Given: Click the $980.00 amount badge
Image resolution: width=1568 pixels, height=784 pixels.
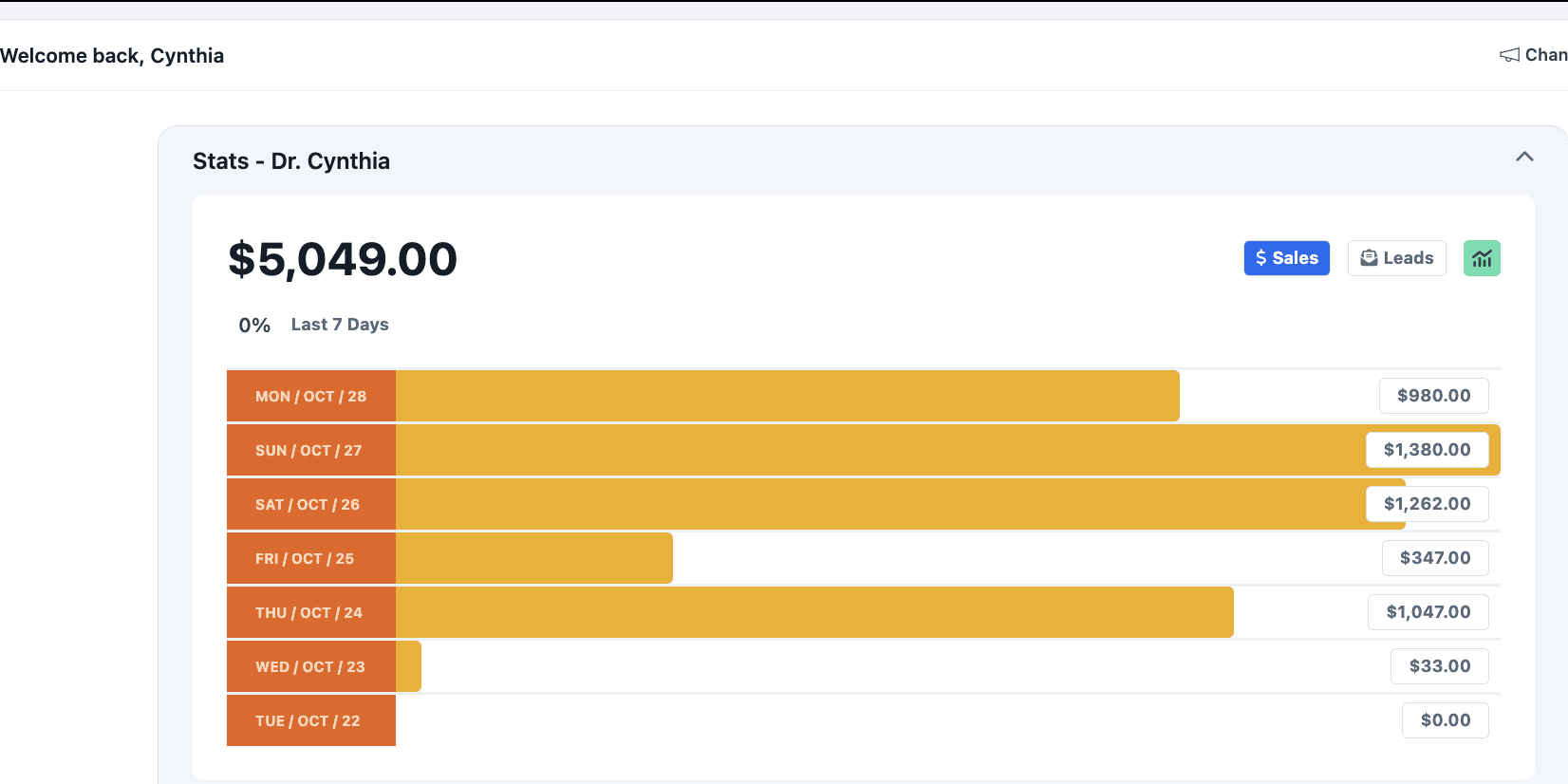Looking at the screenshot, I should coord(1433,396).
